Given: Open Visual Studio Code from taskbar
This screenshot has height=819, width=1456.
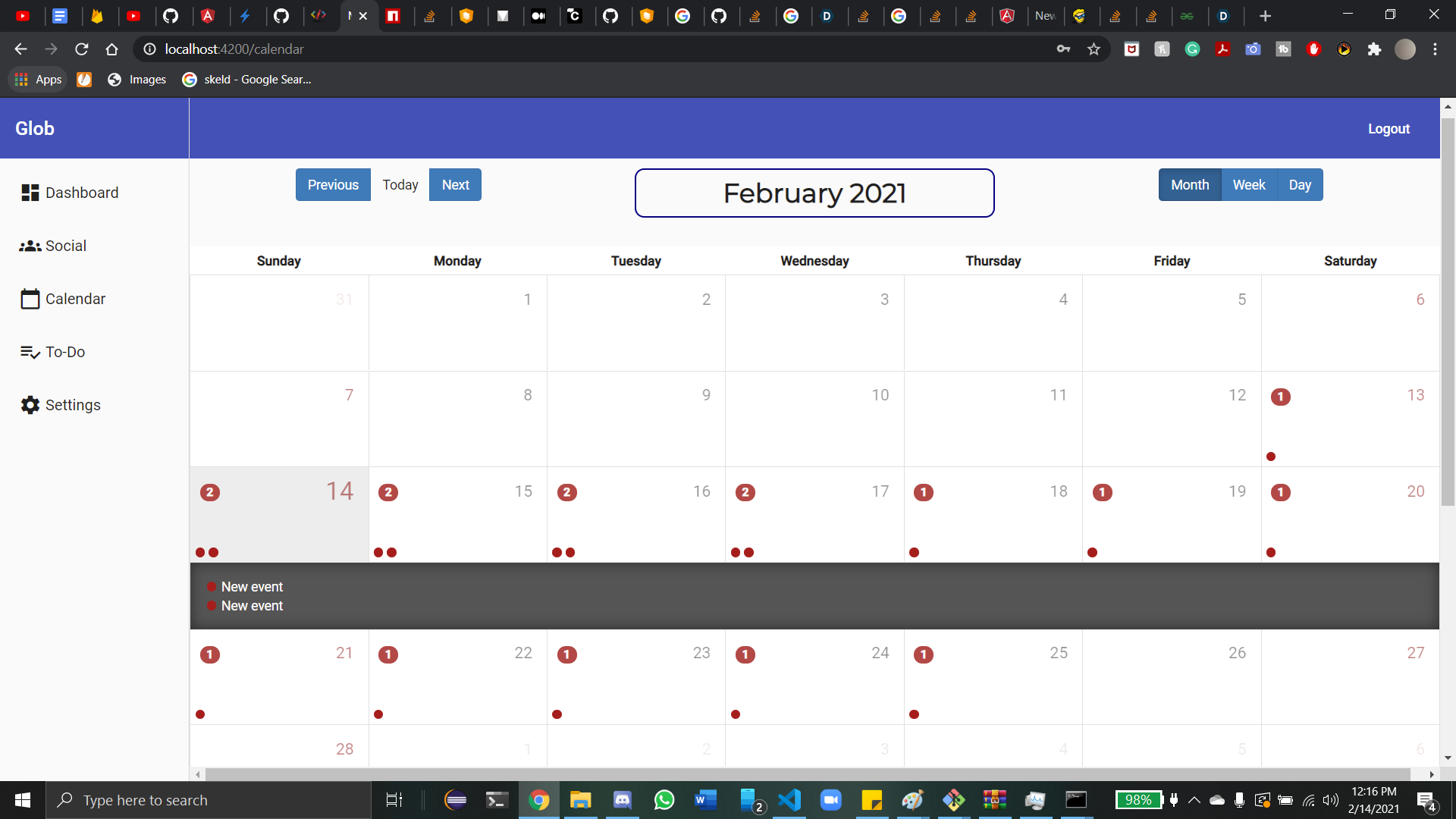Looking at the screenshot, I should [x=789, y=800].
